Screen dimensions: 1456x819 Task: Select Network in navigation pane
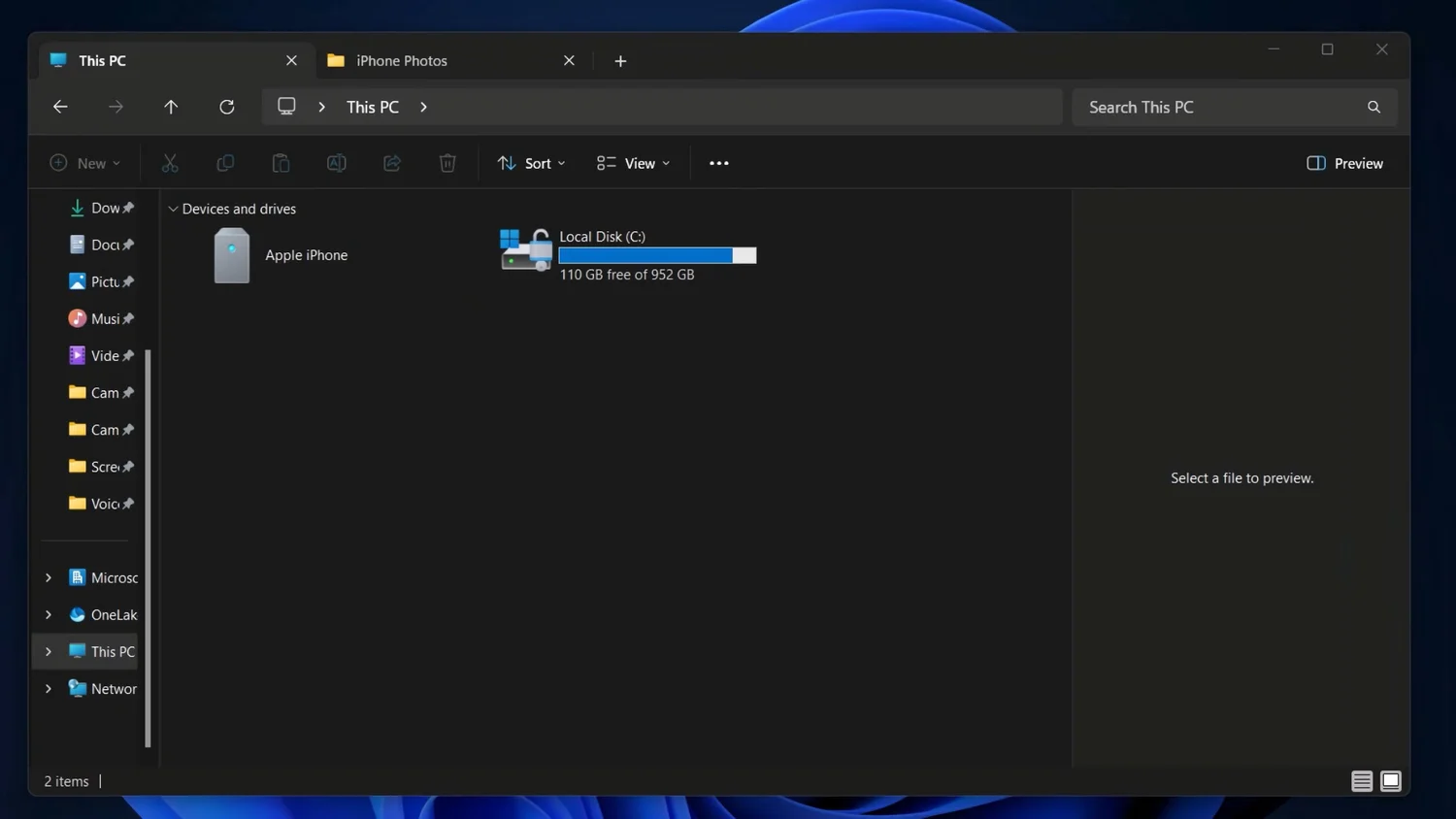pyautogui.click(x=102, y=688)
